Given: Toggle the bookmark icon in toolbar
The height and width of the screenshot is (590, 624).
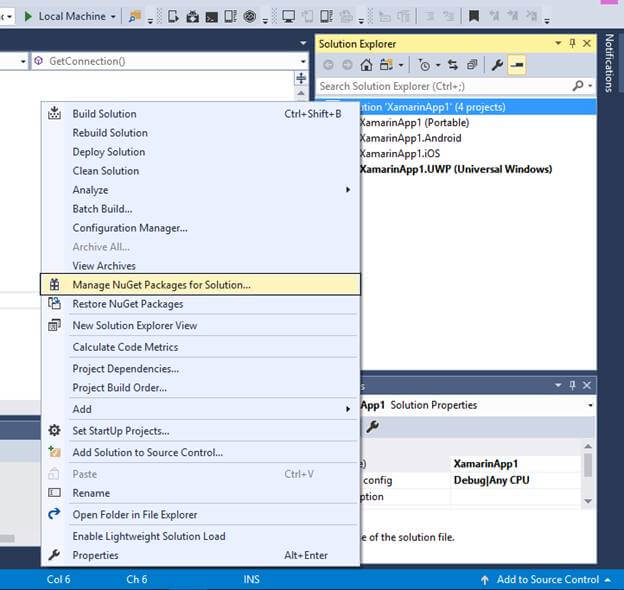Looking at the screenshot, I should point(474,16).
